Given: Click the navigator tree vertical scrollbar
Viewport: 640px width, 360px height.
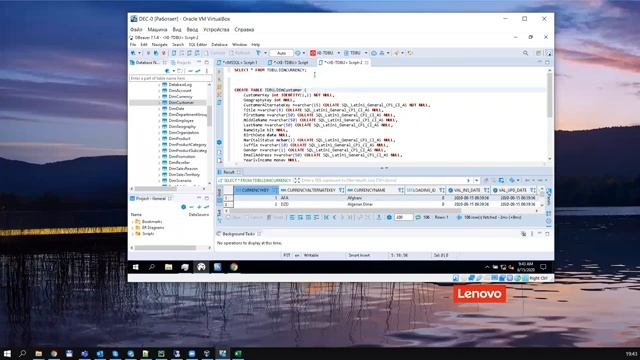Looking at the screenshot, I should (x=209, y=116).
